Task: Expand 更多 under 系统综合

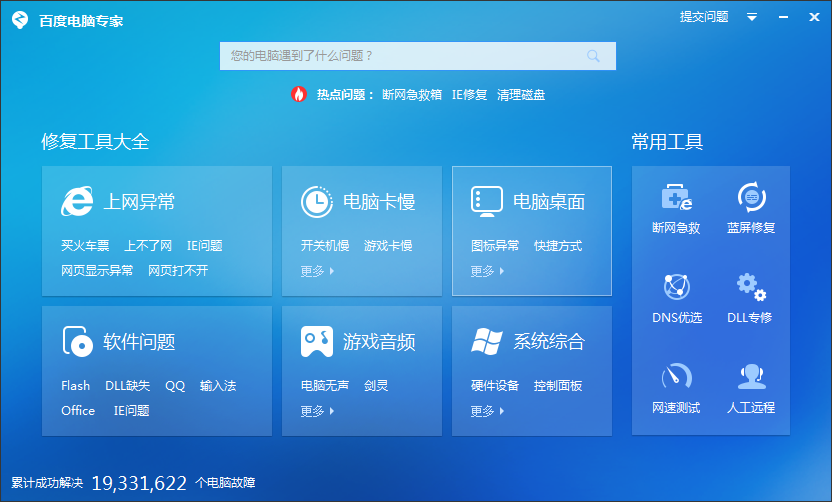Action: [x=487, y=411]
